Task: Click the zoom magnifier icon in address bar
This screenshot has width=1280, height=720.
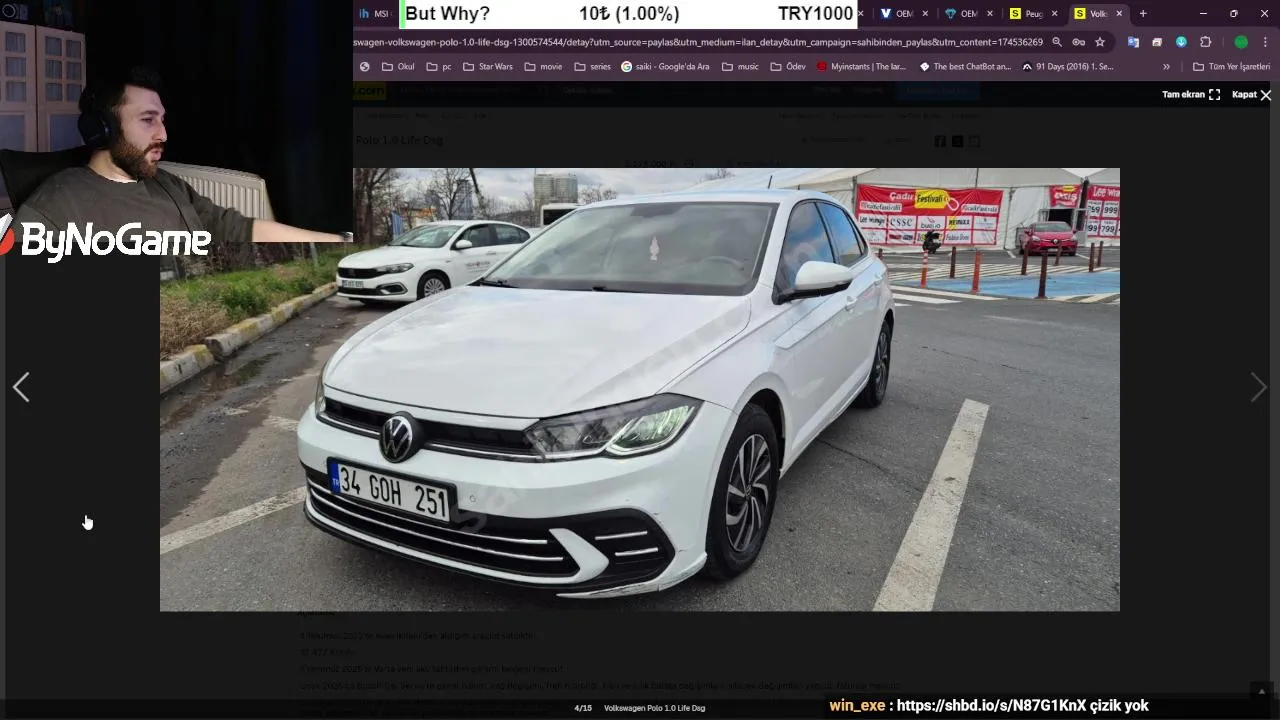Action: pos(1057,42)
